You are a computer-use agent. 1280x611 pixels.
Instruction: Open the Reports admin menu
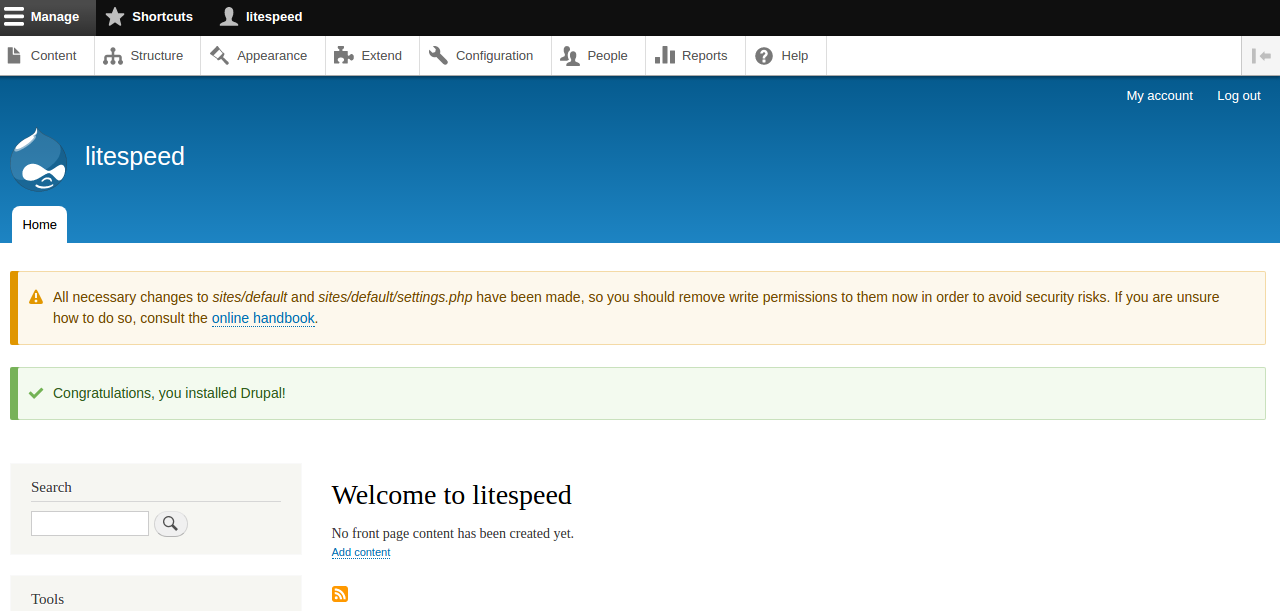695,56
